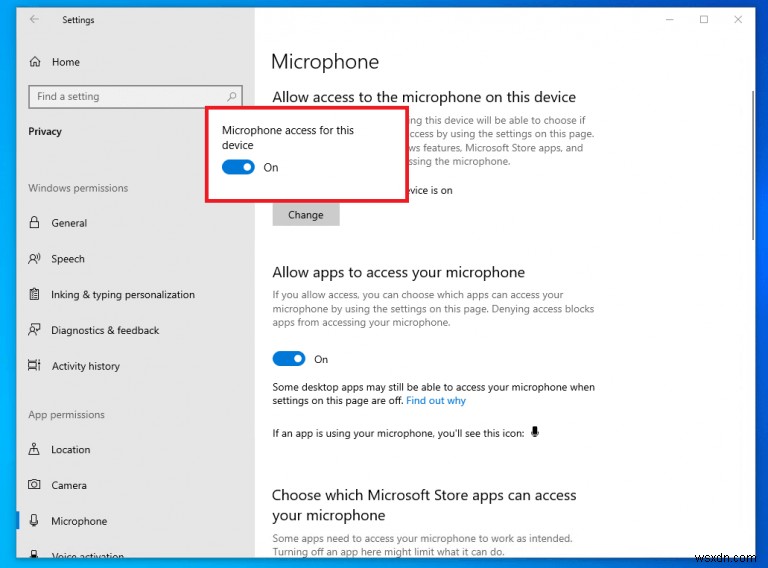The image size is (768, 568).
Task: Open Inking & typing personalization
Action: [123, 294]
